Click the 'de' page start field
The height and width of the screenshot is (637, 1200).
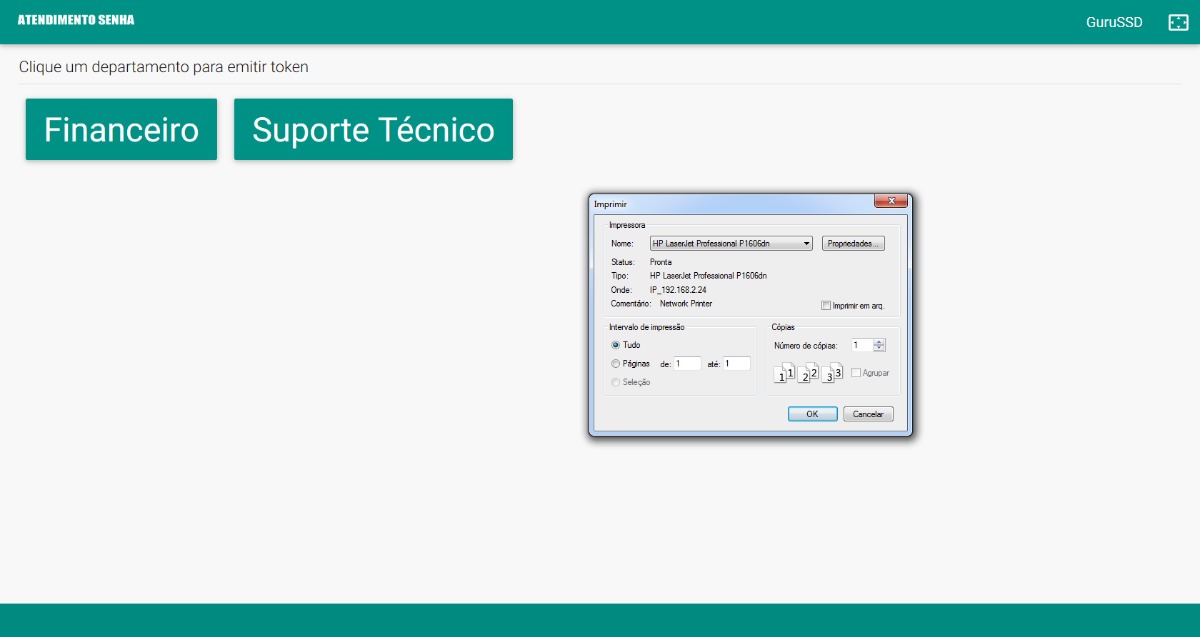(x=687, y=364)
